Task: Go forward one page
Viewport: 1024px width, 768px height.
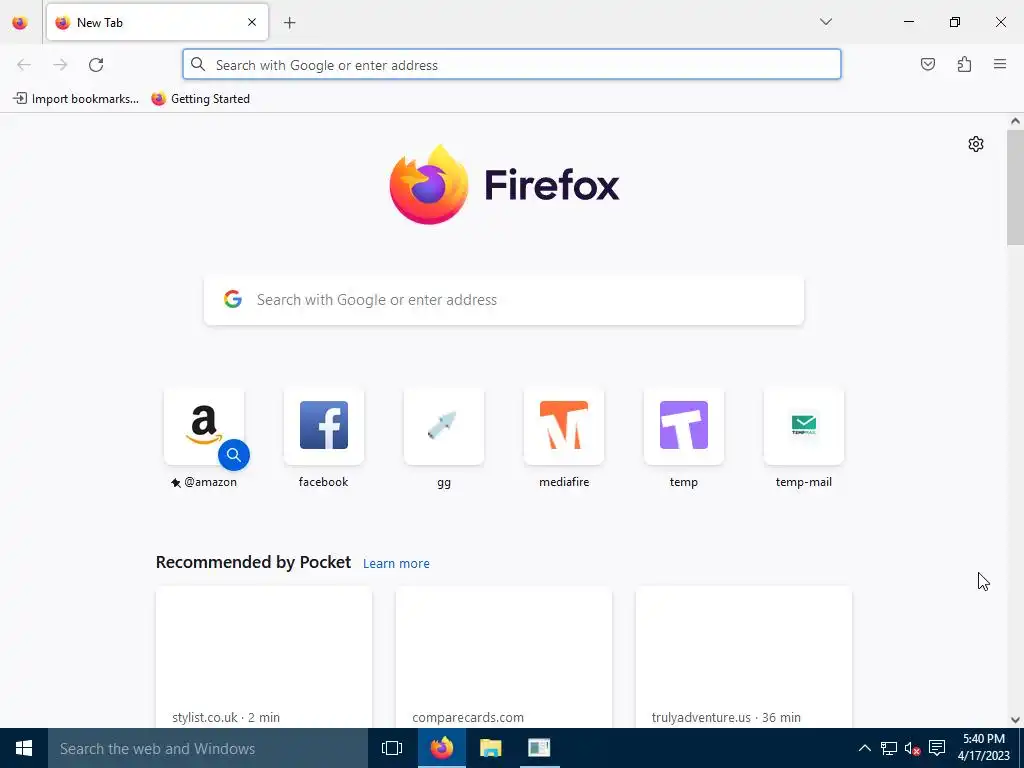Action: pyautogui.click(x=60, y=65)
